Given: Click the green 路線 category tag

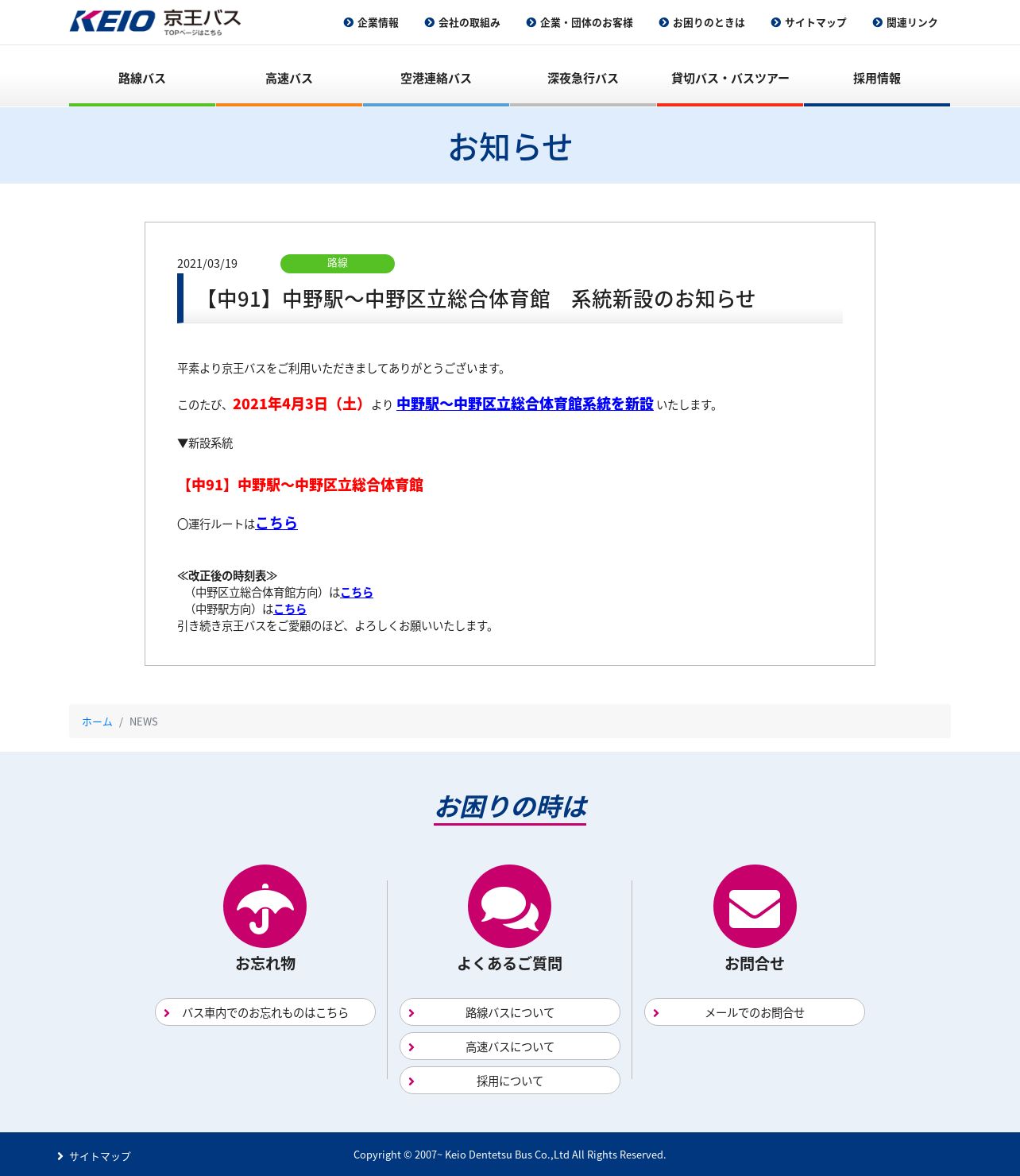Looking at the screenshot, I should [x=338, y=263].
